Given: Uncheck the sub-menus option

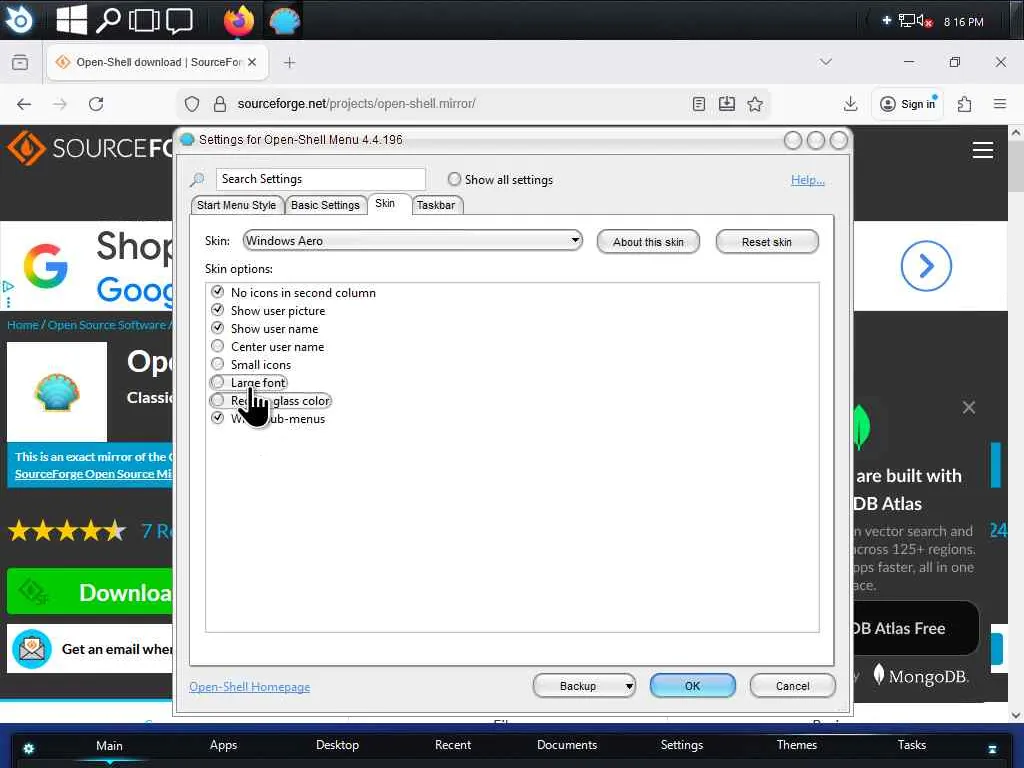Looking at the screenshot, I should coord(217,418).
